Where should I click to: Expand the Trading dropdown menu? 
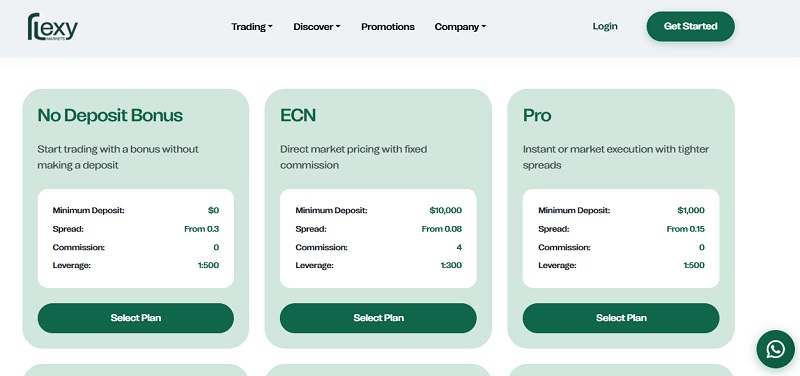[x=252, y=27]
